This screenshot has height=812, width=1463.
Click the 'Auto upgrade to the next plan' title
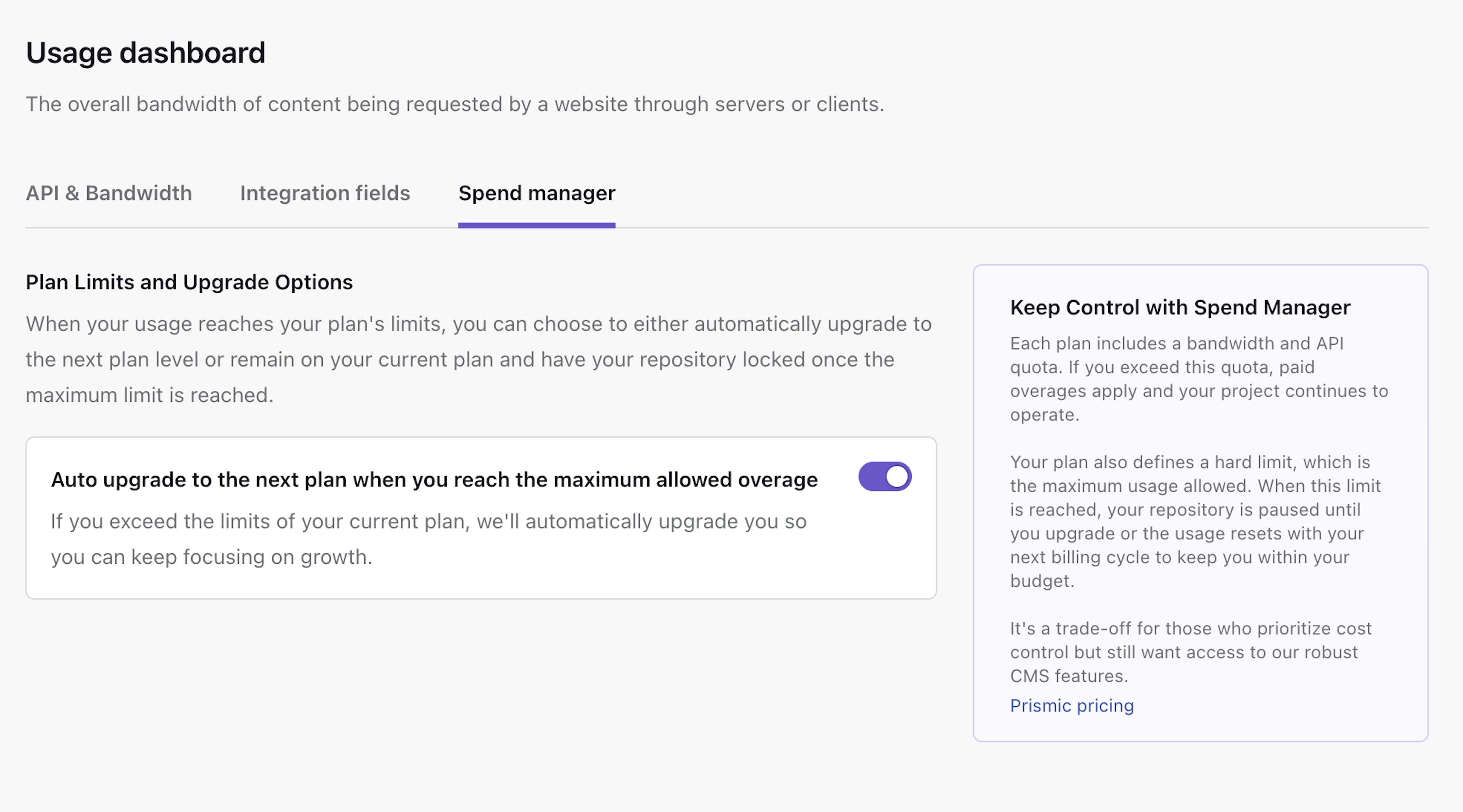tap(434, 480)
